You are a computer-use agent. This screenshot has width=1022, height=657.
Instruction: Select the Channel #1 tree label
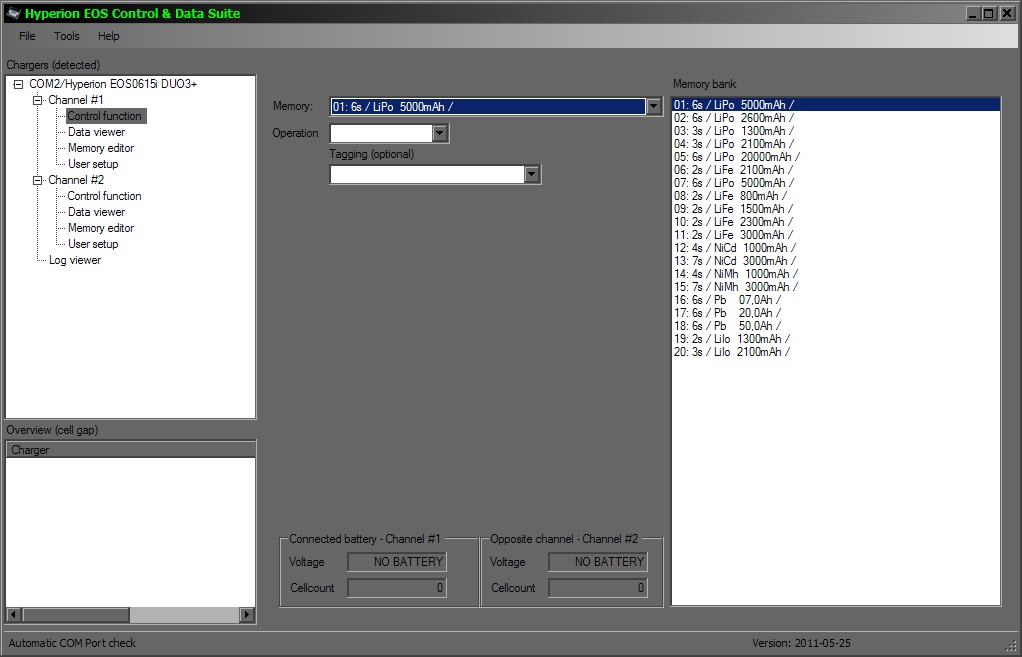click(x=76, y=100)
